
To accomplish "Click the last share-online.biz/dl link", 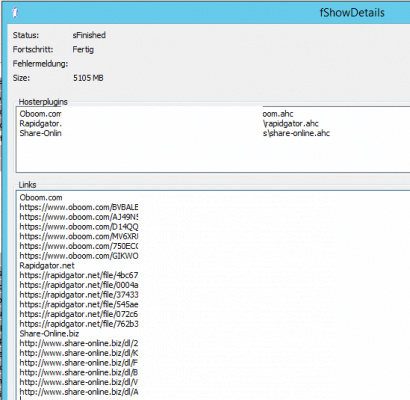I will coord(79,392).
